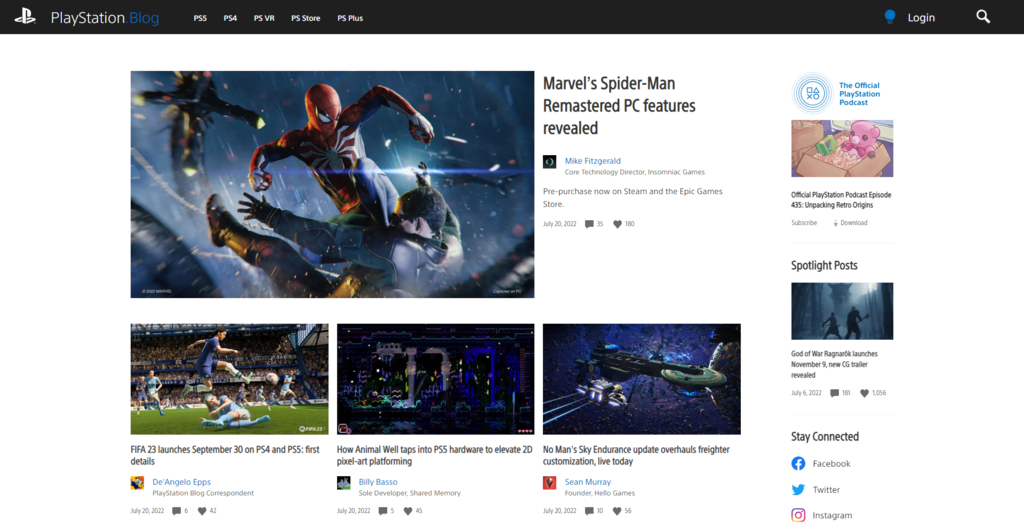The width and height of the screenshot is (1024, 529).
Task: Click the podcast Download link
Action: point(854,223)
